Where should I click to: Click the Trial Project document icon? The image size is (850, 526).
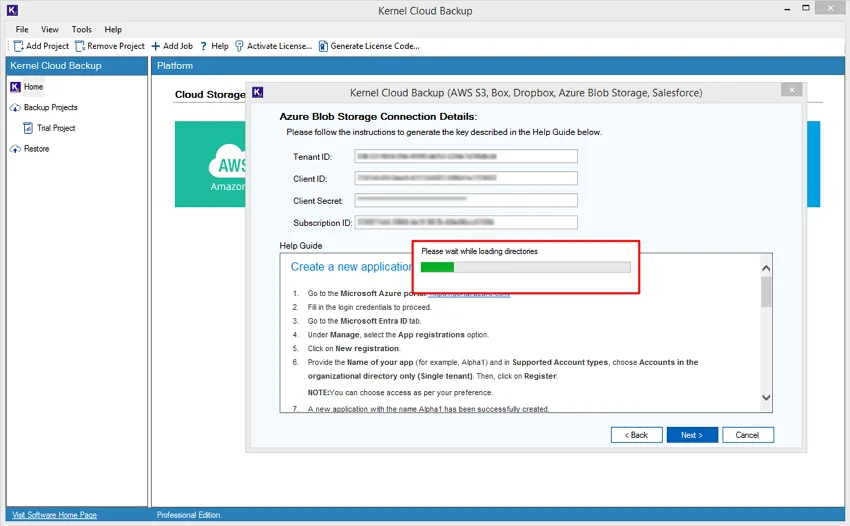(x=28, y=128)
